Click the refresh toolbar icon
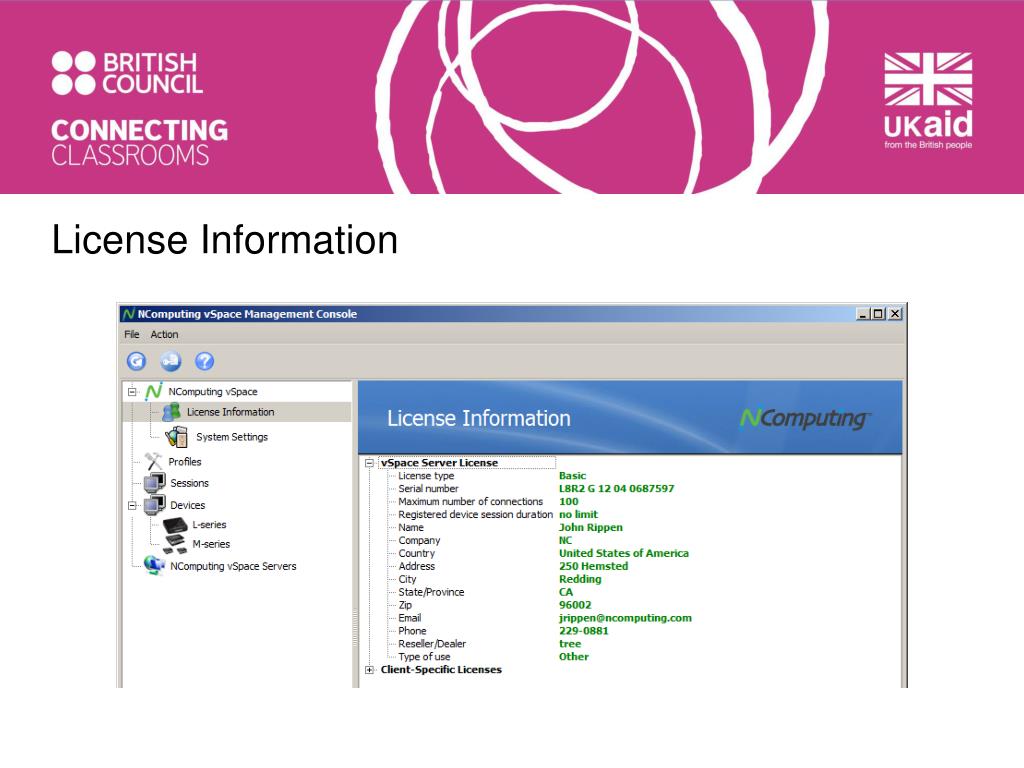1024x768 pixels. [136, 360]
